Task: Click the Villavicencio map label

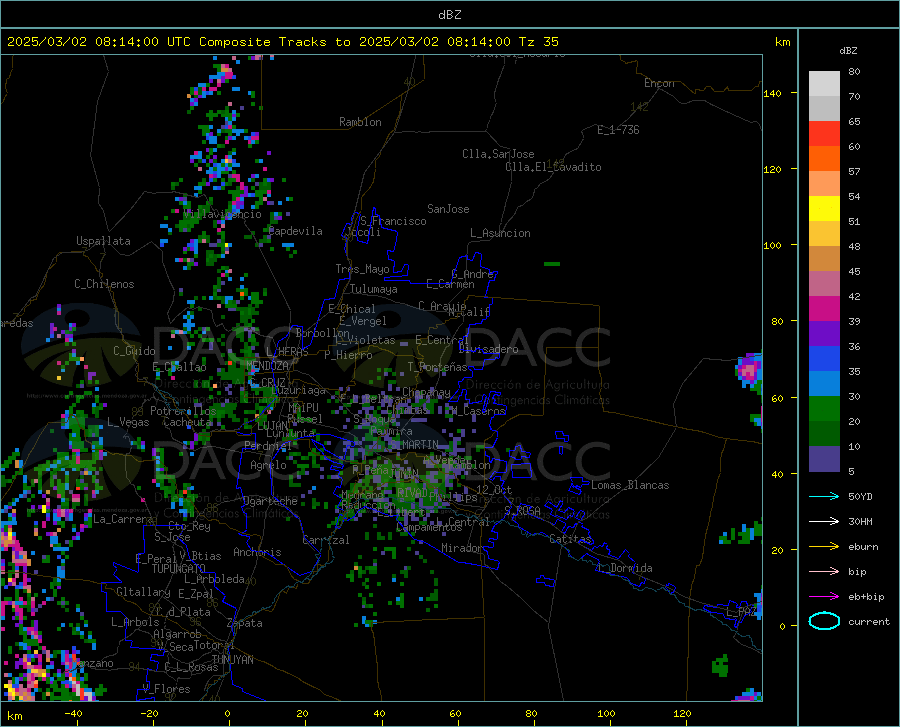Action: (223, 214)
